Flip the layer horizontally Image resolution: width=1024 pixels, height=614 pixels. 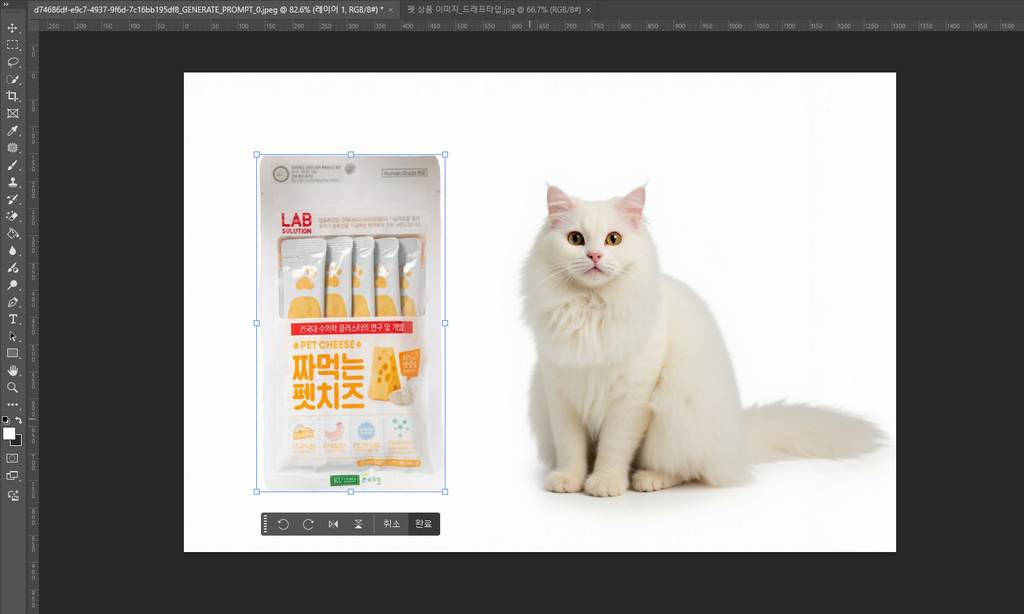click(x=333, y=524)
